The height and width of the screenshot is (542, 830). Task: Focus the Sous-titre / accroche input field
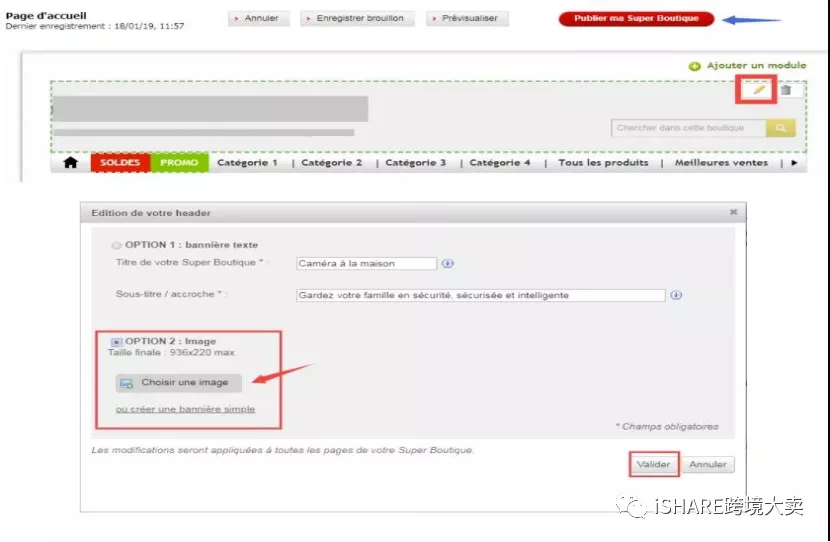pos(480,295)
